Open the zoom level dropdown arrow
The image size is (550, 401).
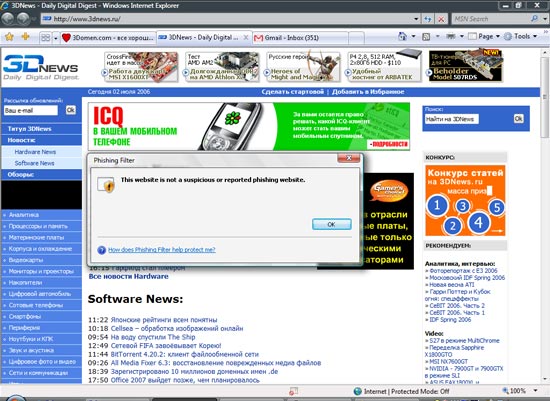[x=535, y=390]
